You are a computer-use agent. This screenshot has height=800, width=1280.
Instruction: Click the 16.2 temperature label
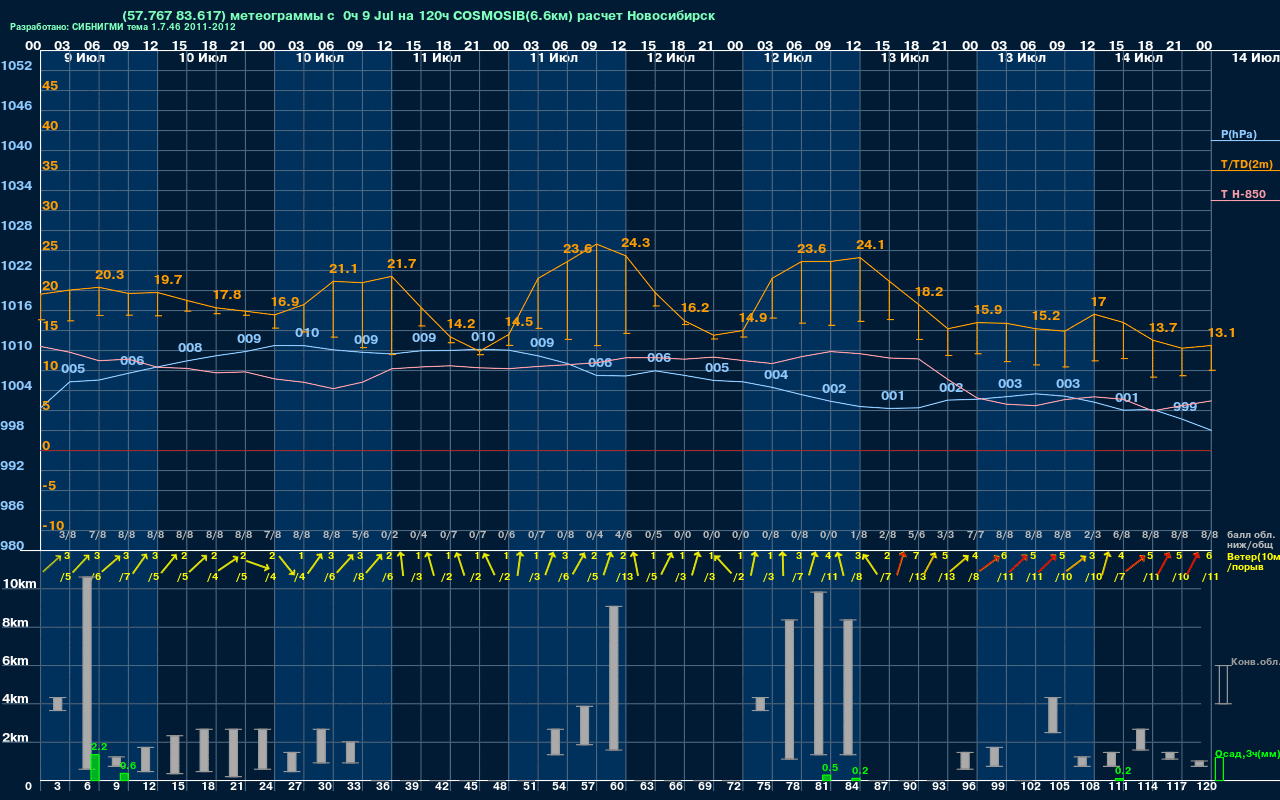[x=694, y=308]
